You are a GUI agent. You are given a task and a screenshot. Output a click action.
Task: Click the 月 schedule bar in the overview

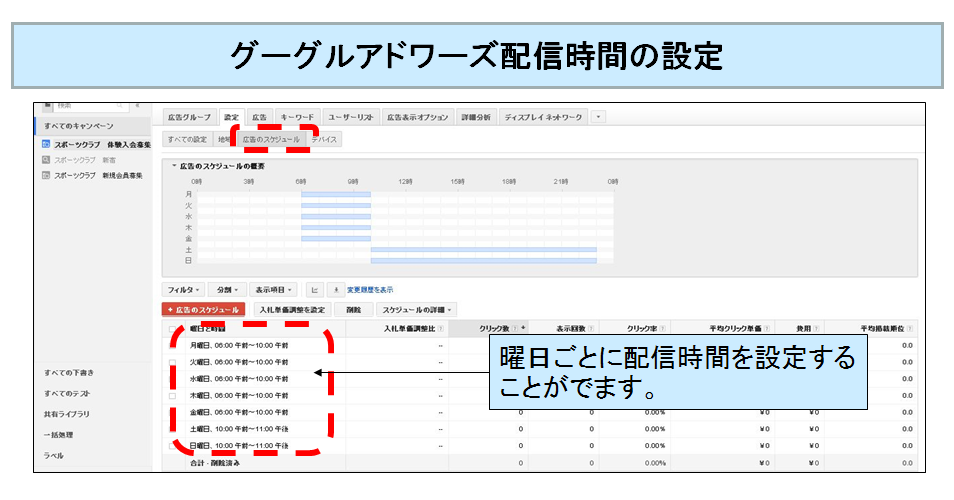(336, 195)
